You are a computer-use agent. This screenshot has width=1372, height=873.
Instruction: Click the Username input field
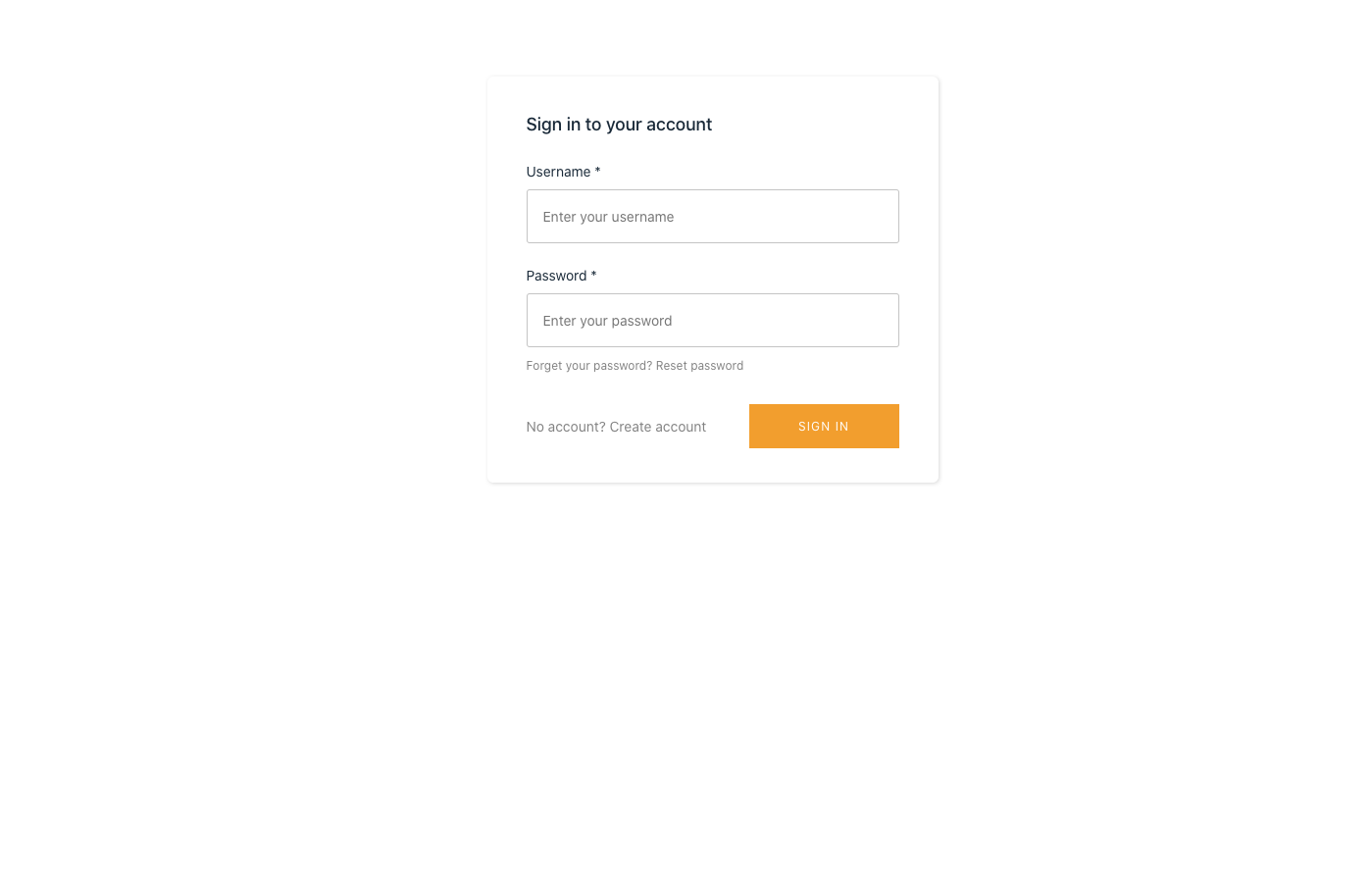pyautogui.click(x=712, y=217)
